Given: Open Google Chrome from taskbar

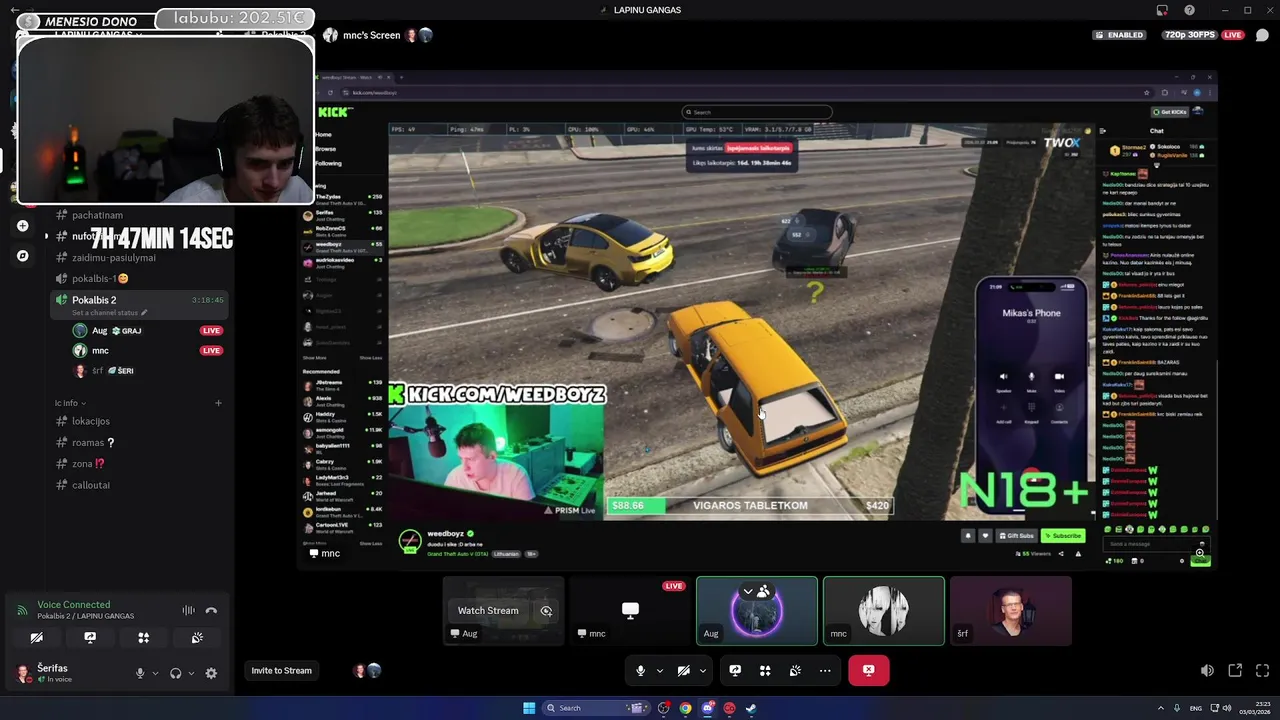Looking at the screenshot, I should (x=685, y=708).
